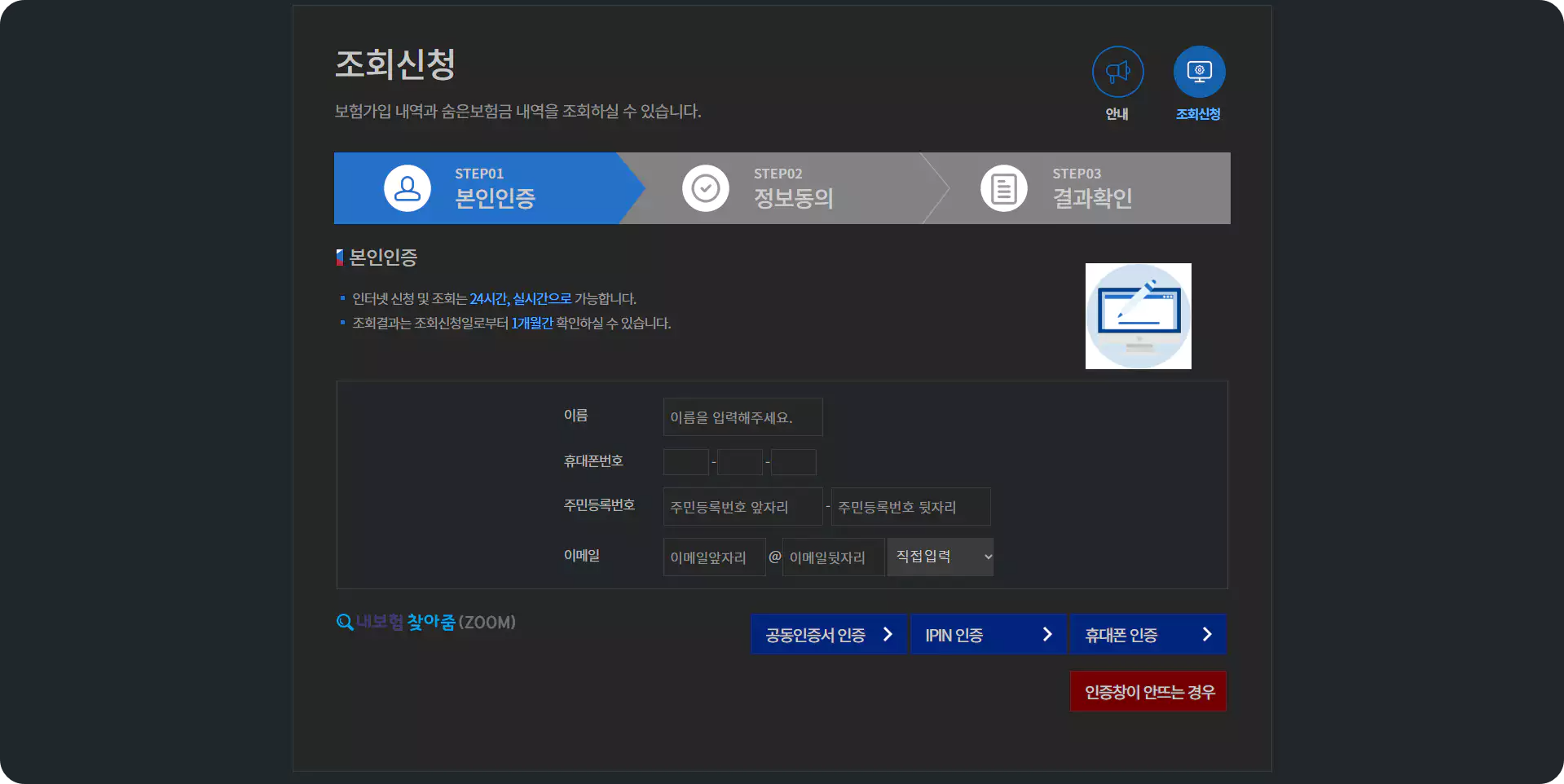
Task: Click the STEP01 본인인증 person icon
Action: coord(407,187)
